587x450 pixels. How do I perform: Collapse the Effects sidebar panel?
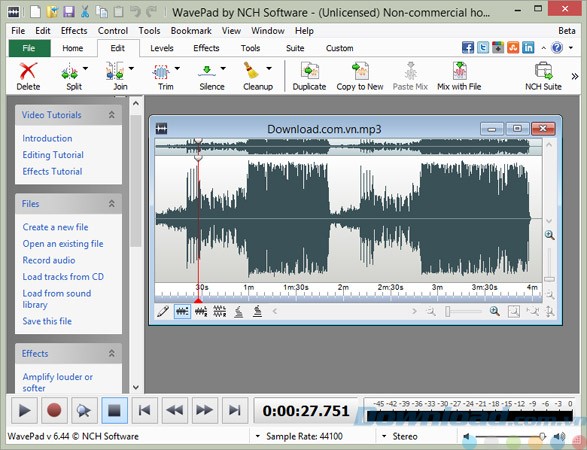(112, 353)
